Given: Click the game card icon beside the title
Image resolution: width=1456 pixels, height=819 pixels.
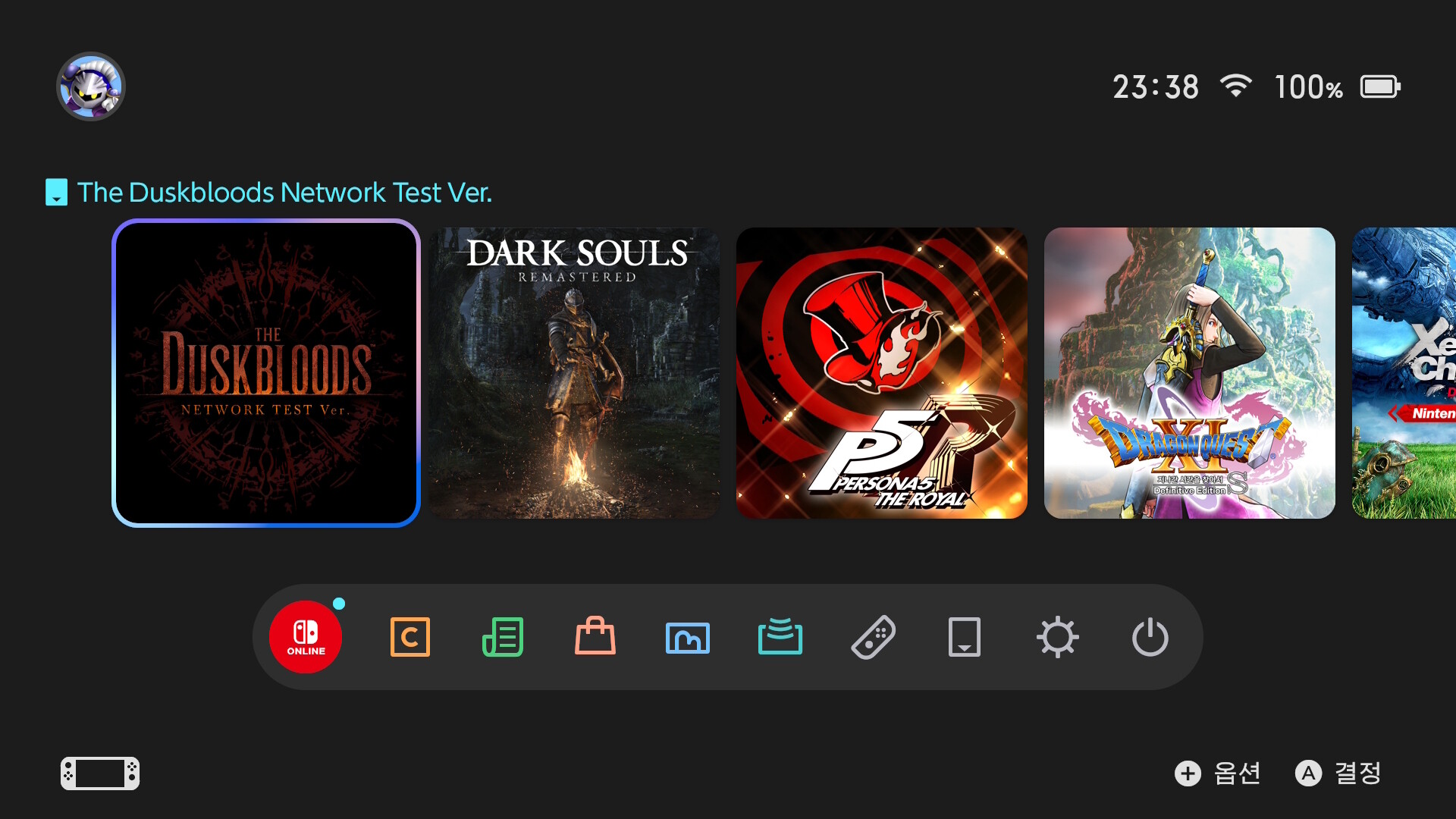Looking at the screenshot, I should (56, 193).
